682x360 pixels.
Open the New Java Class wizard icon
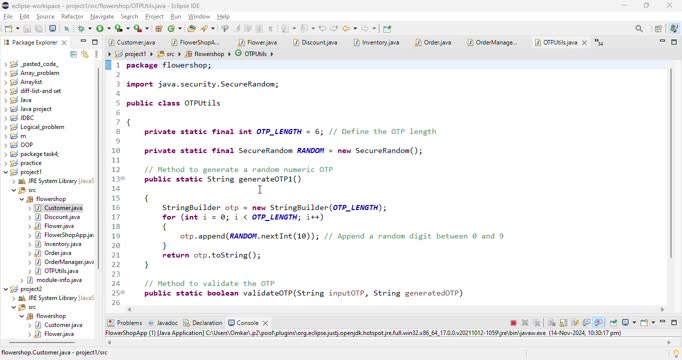171,28
